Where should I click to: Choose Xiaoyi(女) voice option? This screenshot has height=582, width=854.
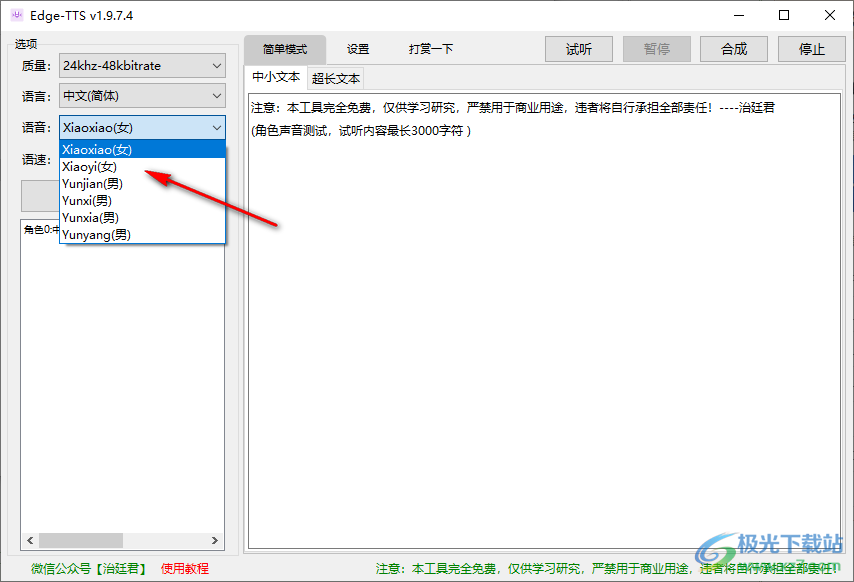click(x=142, y=167)
